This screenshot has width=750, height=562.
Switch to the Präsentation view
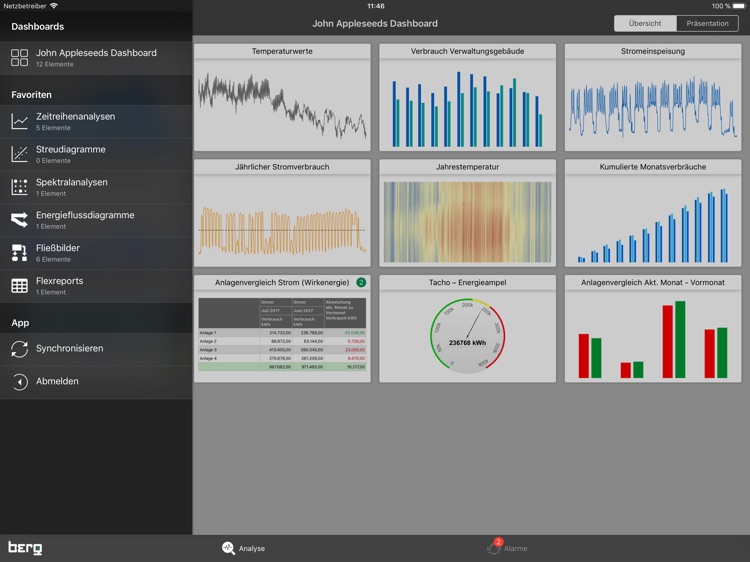pos(707,23)
